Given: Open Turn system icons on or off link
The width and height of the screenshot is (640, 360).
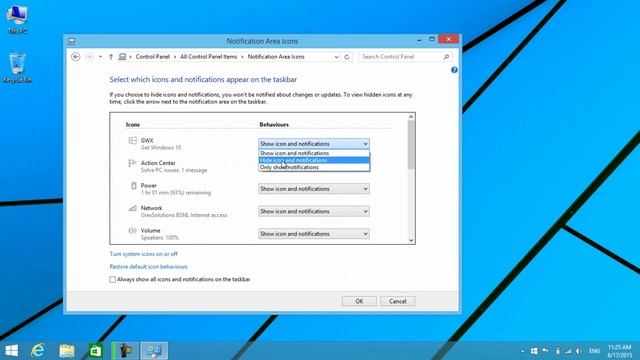Looking at the screenshot, I should [144, 254].
